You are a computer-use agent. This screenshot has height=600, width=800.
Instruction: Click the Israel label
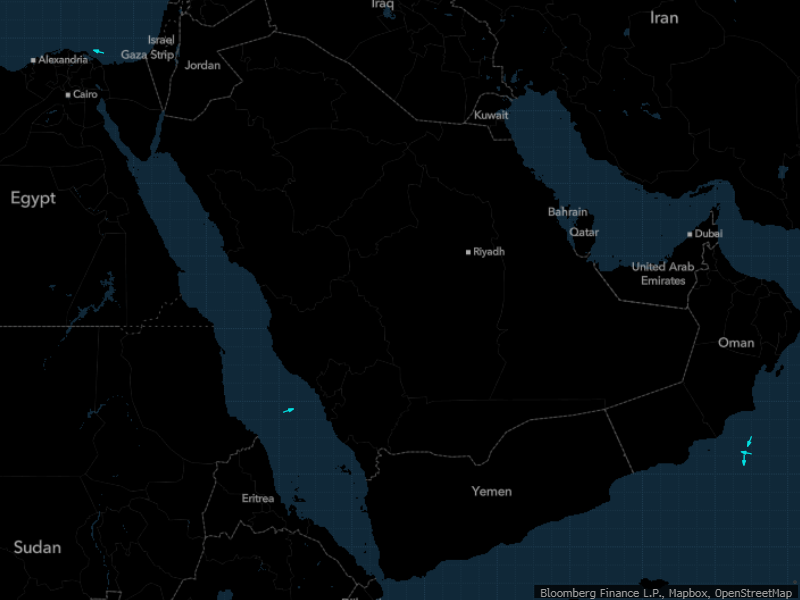161,40
